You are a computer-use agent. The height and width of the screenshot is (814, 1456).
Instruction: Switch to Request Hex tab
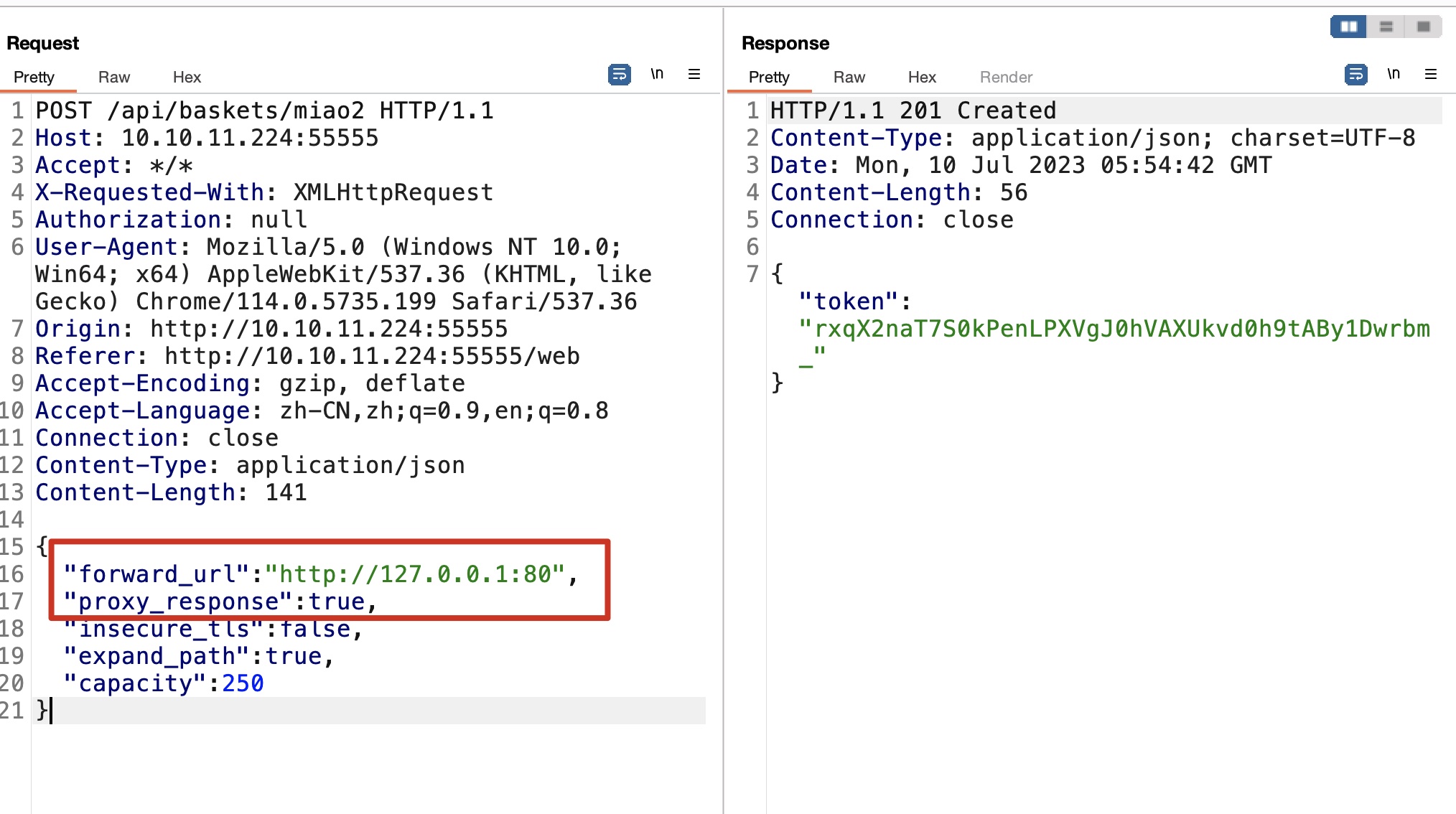click(x=187, y=78)
